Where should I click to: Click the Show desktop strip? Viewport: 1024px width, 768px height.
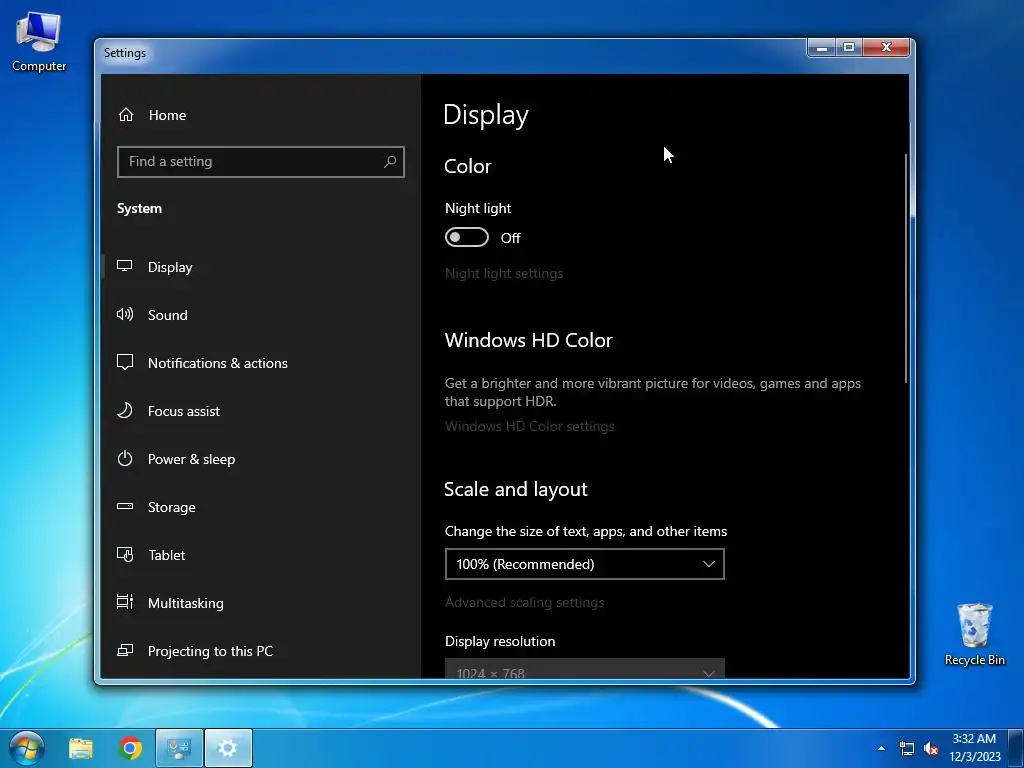pyautogui.click(x=1016, y=748)
